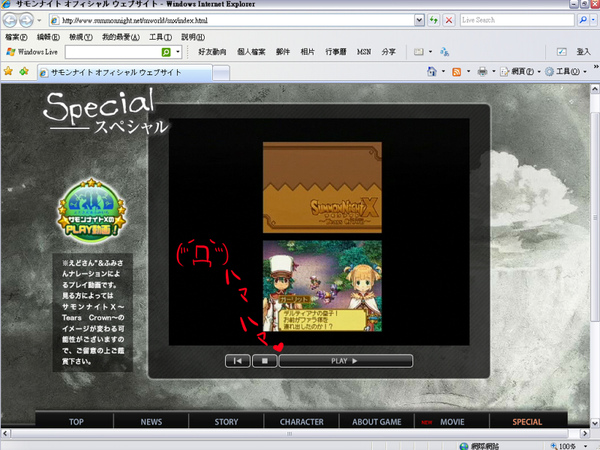
Task: Click the vertical scrollbar up arrow
Action: pyautogui.click(x=595, y=89)
